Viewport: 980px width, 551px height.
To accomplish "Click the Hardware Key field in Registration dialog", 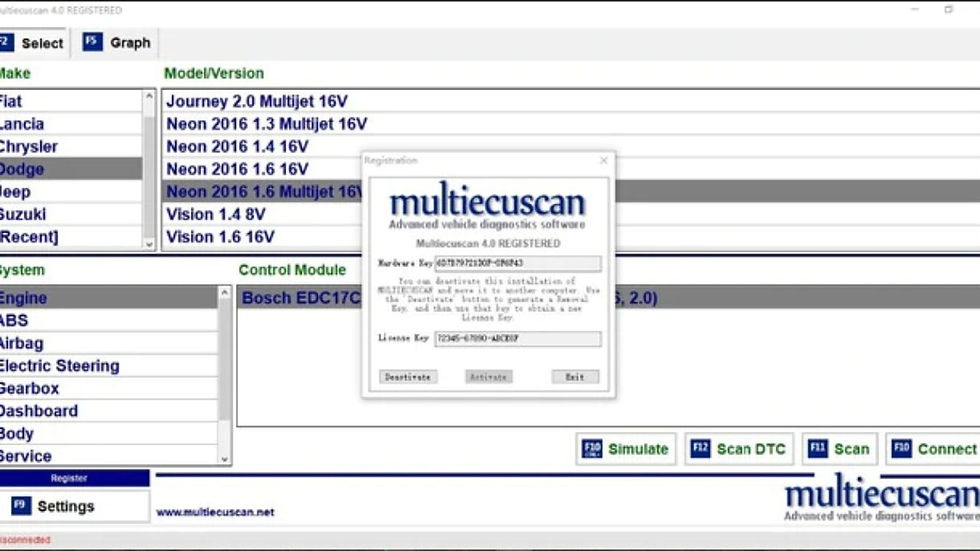I will (x=518, y=263).
